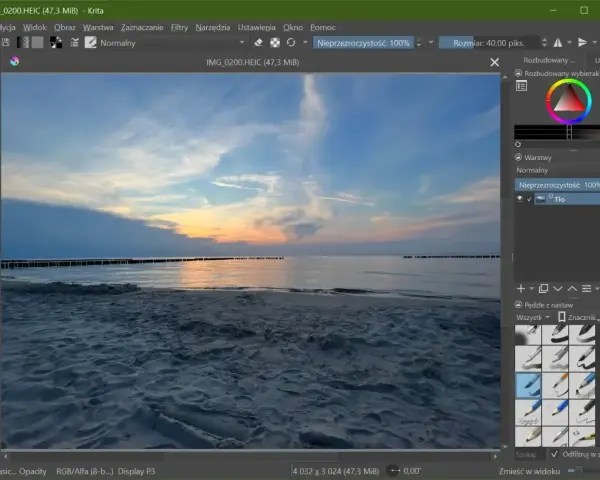Open the layers Normalny blend mode combo
Viewport: 600px width, 480px height.
tap(557, 170)
